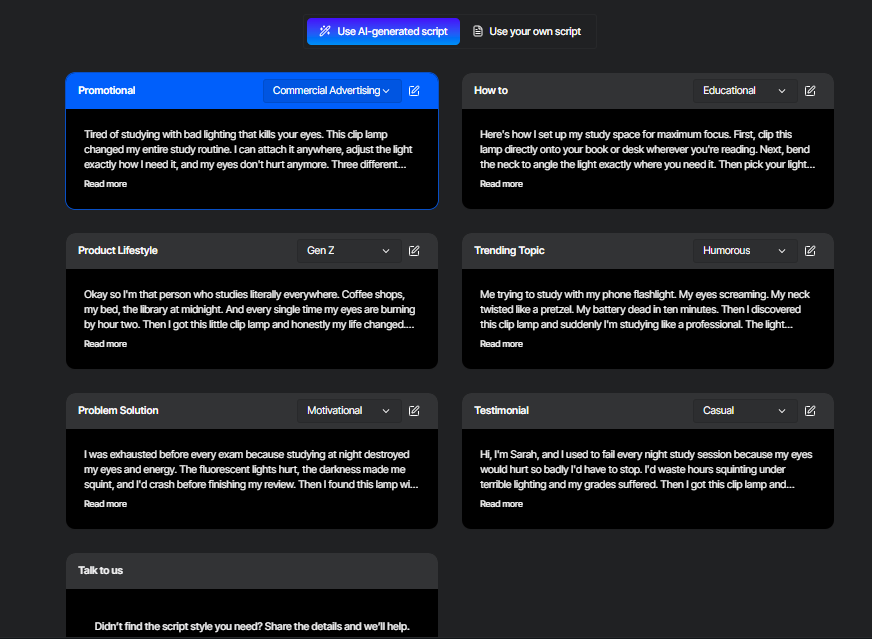Image resolution: width=872 pixels, height=639 pixels.
Task: Click the edit icon on the How to card
Action: (810, 91)
